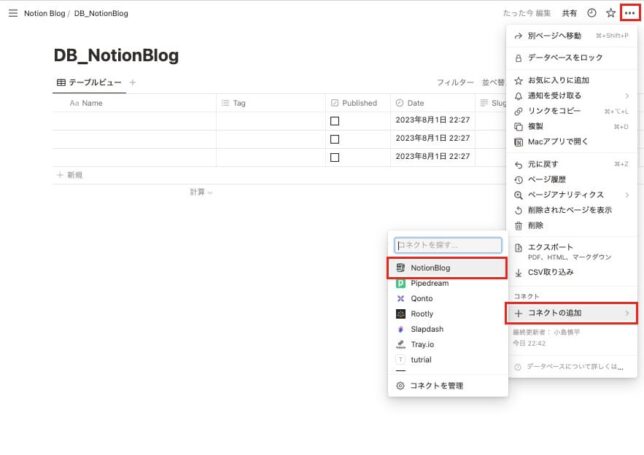Viewport: 644px width, 455px height.
Task: Select CSV取り込み import menu item
Action: coord(572,272)
